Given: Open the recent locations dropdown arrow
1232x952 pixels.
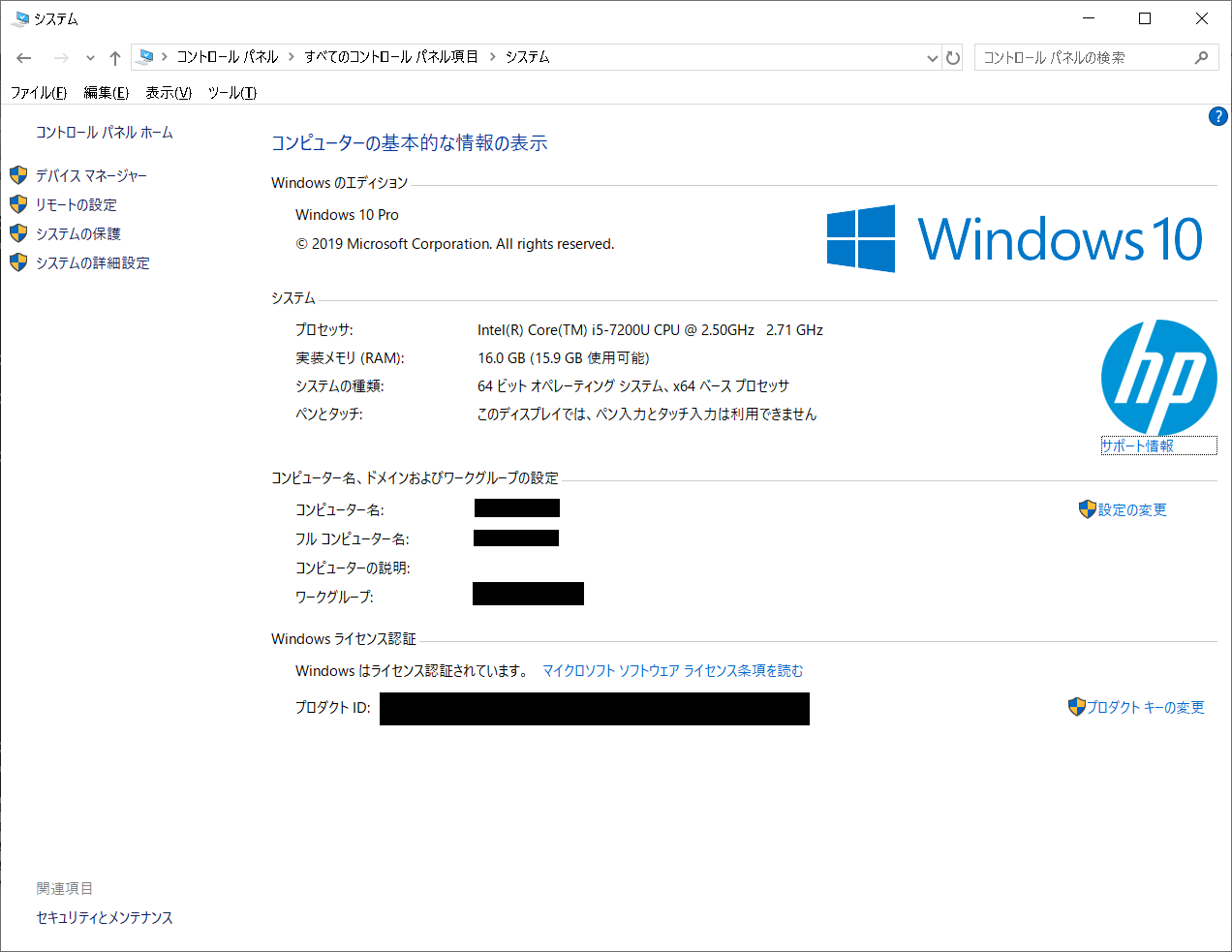Looking at the screenshot, I should tap(90, 58).
